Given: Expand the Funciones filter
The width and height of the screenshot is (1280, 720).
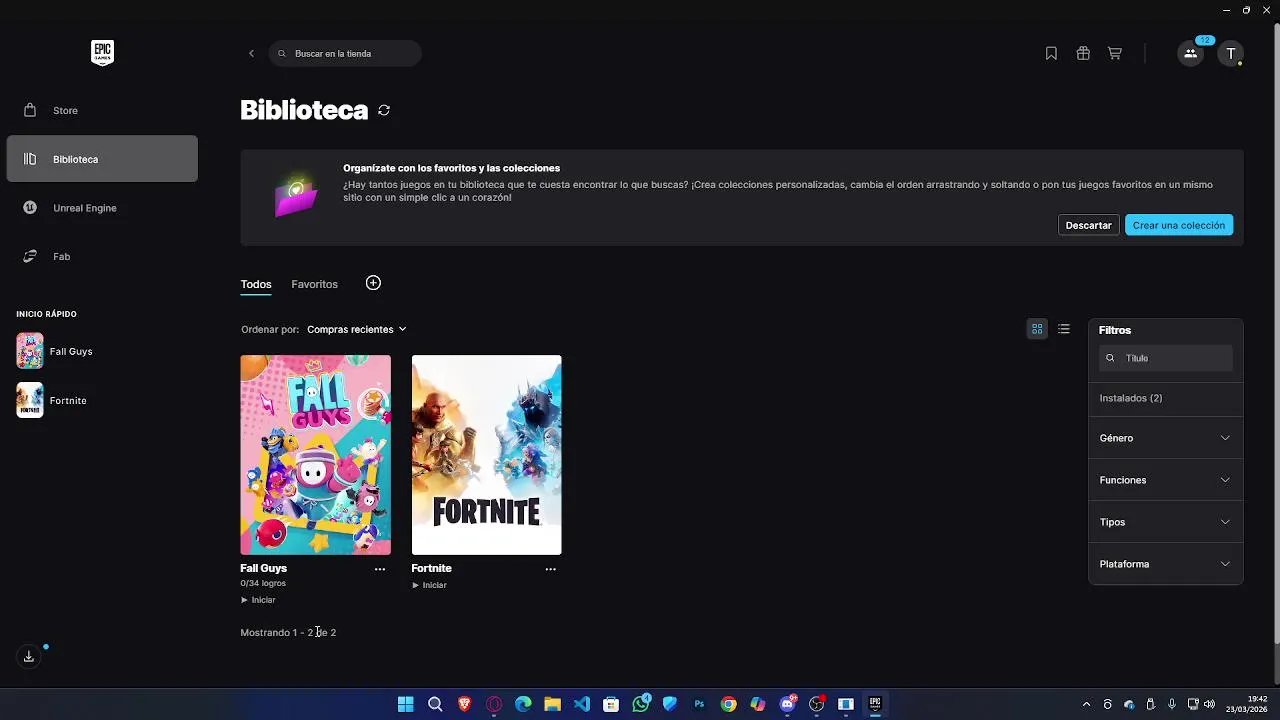Looking at the screenshot, I should tap(1165, 480).
